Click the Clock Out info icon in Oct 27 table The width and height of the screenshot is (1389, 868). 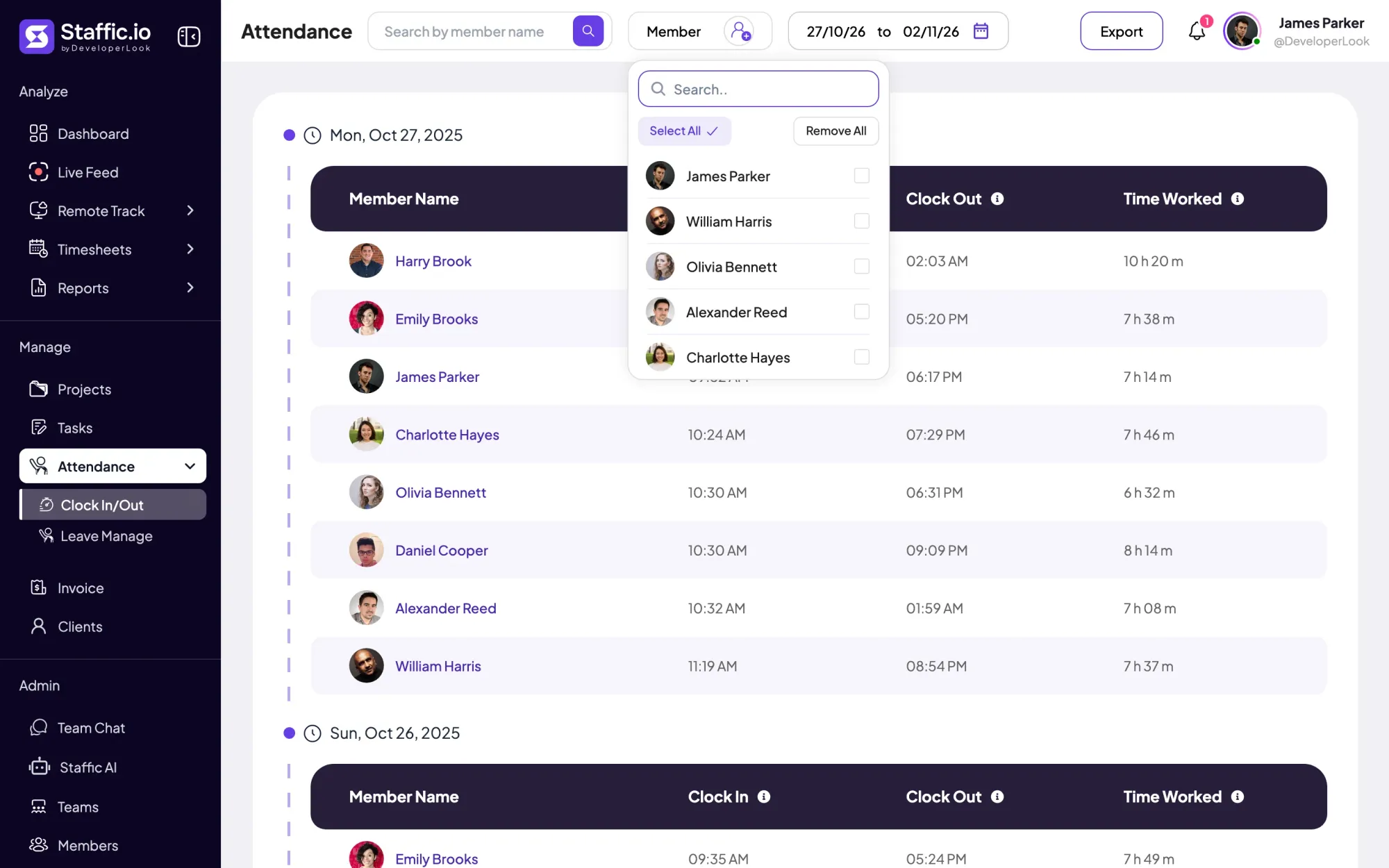tap(997, 199)
